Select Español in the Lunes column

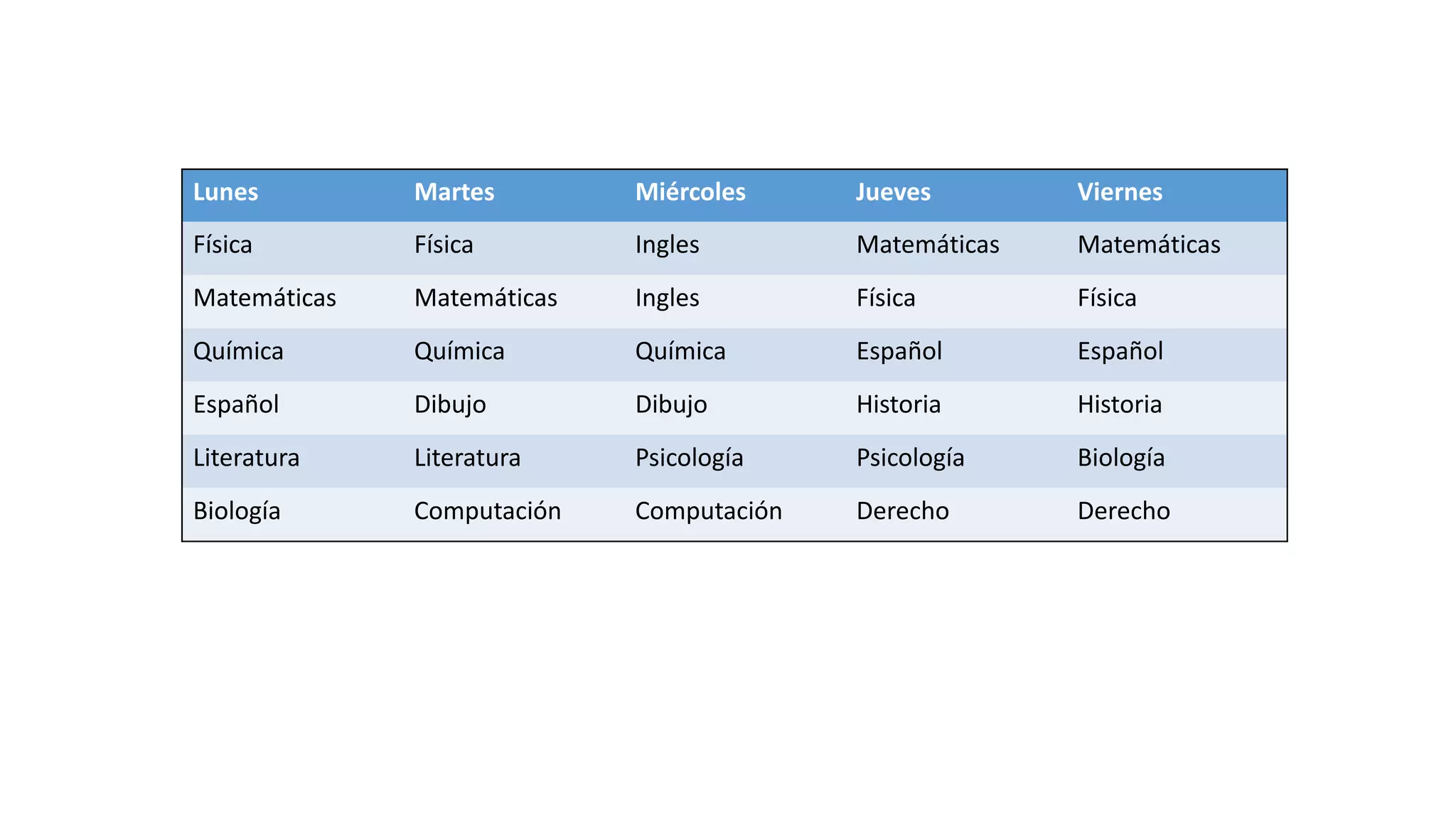(x=236, y=405)
